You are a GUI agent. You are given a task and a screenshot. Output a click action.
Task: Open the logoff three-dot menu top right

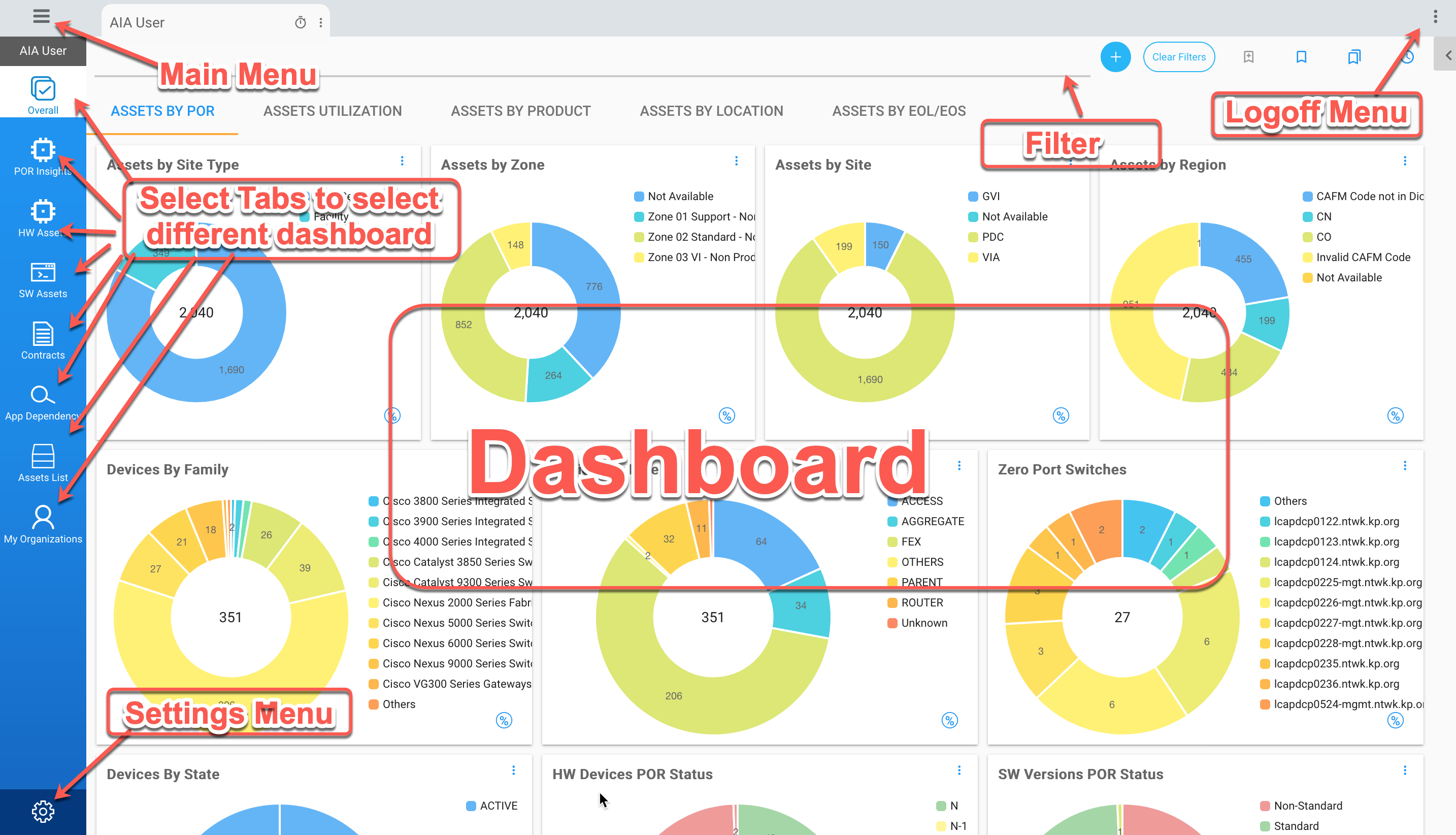[x=1435, y=16]
